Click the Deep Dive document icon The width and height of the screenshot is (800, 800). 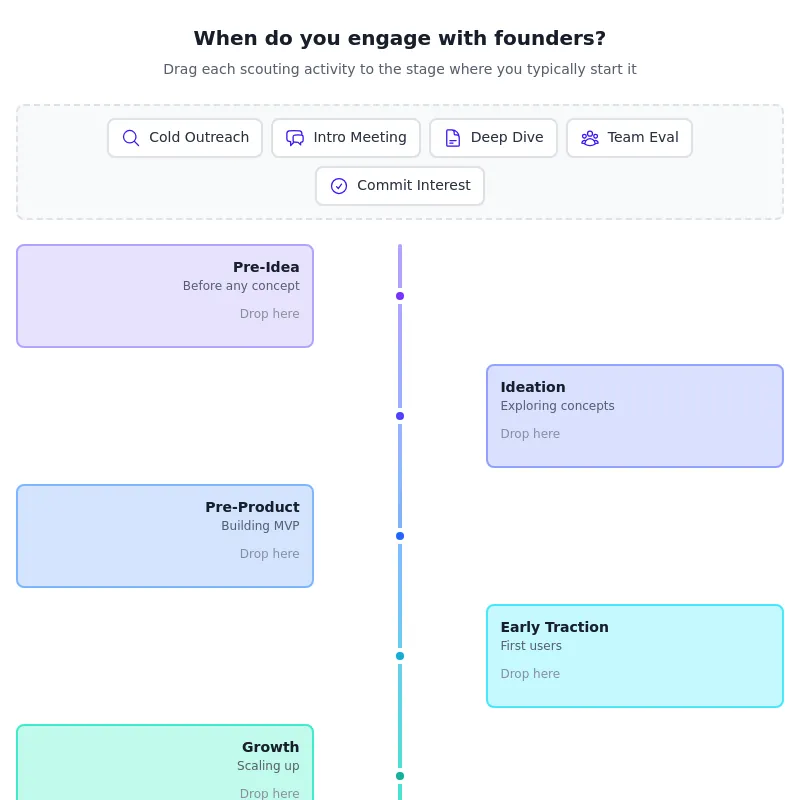point(453,138)
